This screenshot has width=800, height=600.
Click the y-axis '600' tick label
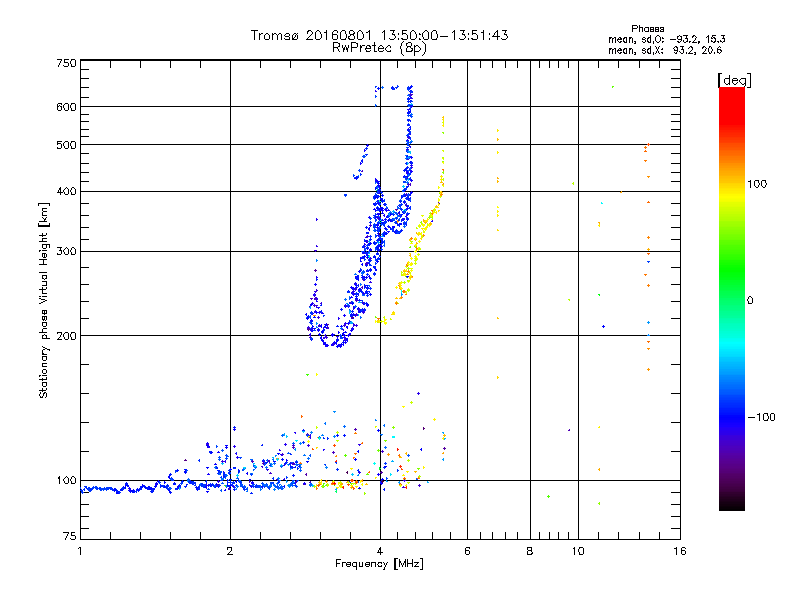pyautogui.click(x=66, y=107)
